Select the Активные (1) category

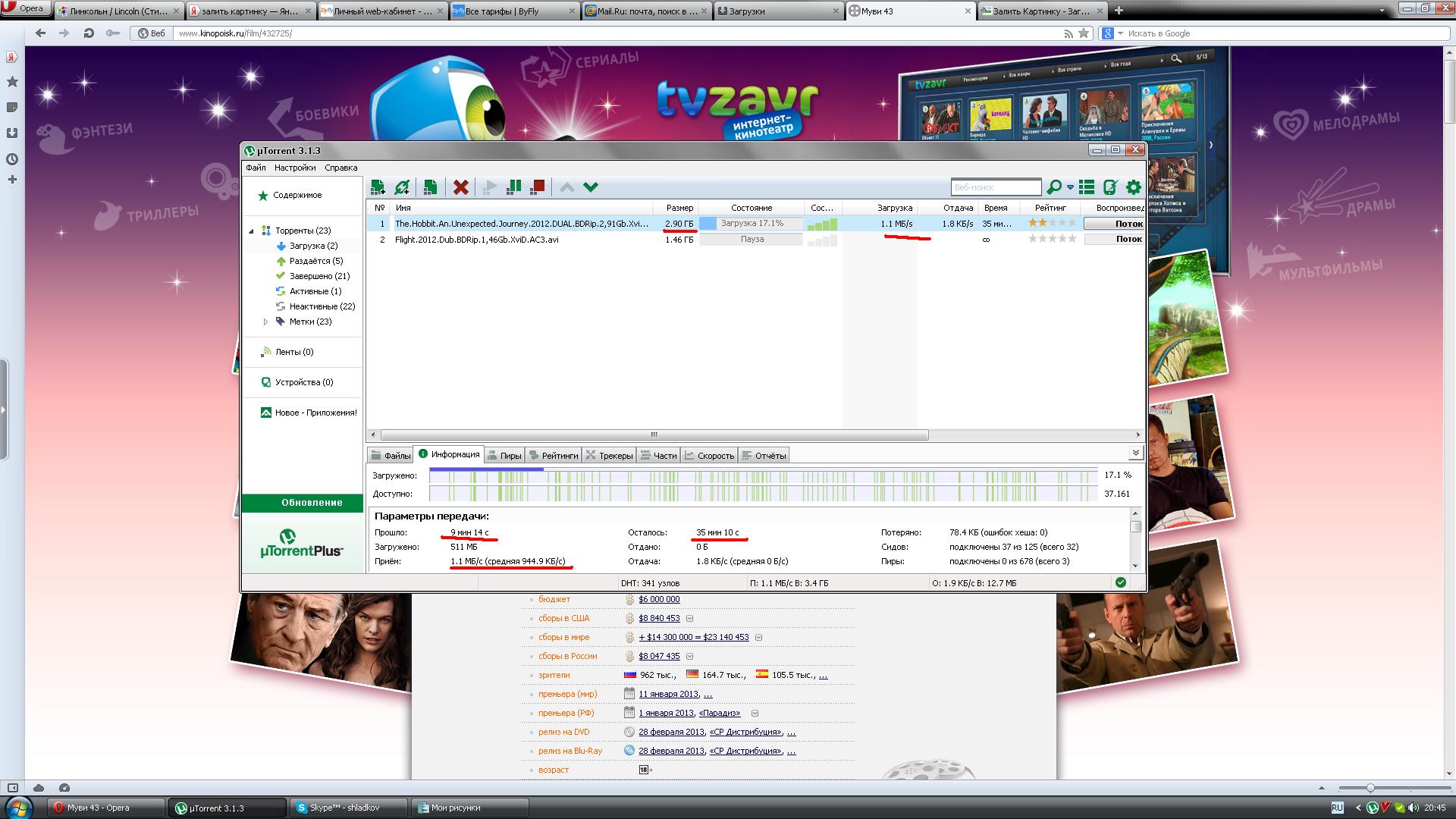click(x=315, y=291)
